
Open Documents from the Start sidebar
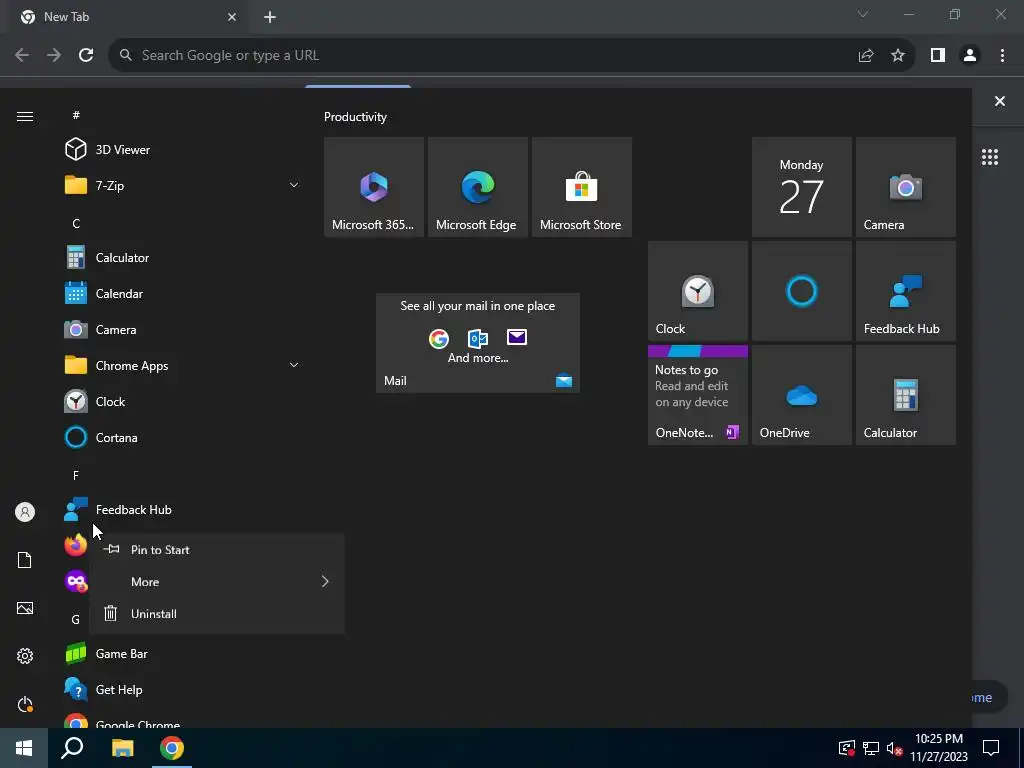pos(25,560)
